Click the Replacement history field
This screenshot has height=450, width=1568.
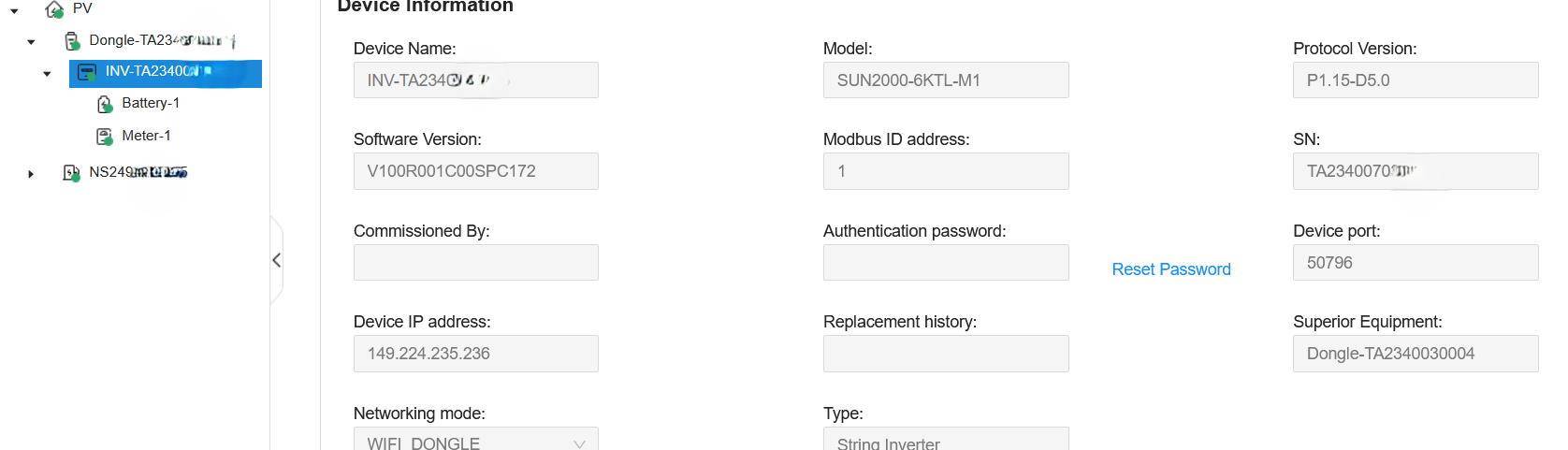(945, 354)
